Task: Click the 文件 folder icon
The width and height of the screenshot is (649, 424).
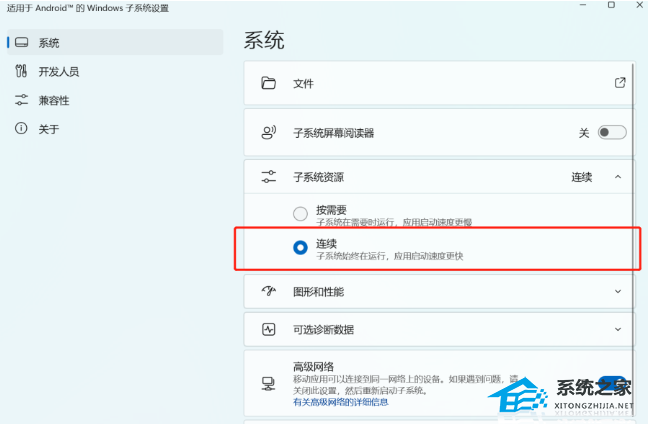Action: [x=268, y=83]
